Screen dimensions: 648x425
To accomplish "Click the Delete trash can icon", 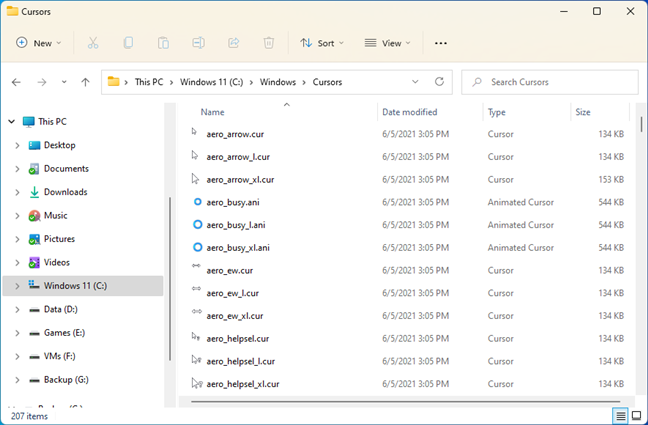I will [269, 43].
